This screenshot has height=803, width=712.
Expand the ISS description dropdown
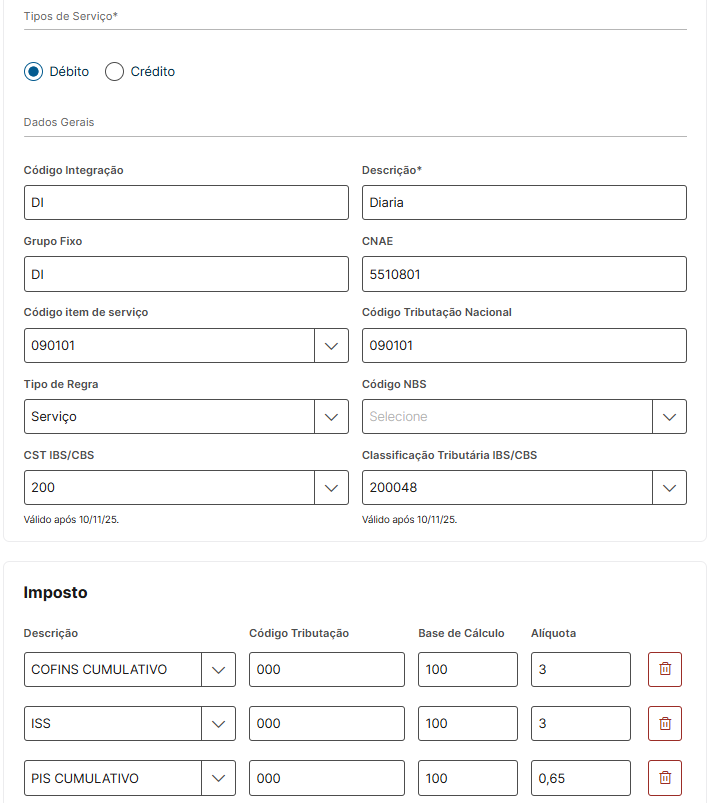pos(218,724)
